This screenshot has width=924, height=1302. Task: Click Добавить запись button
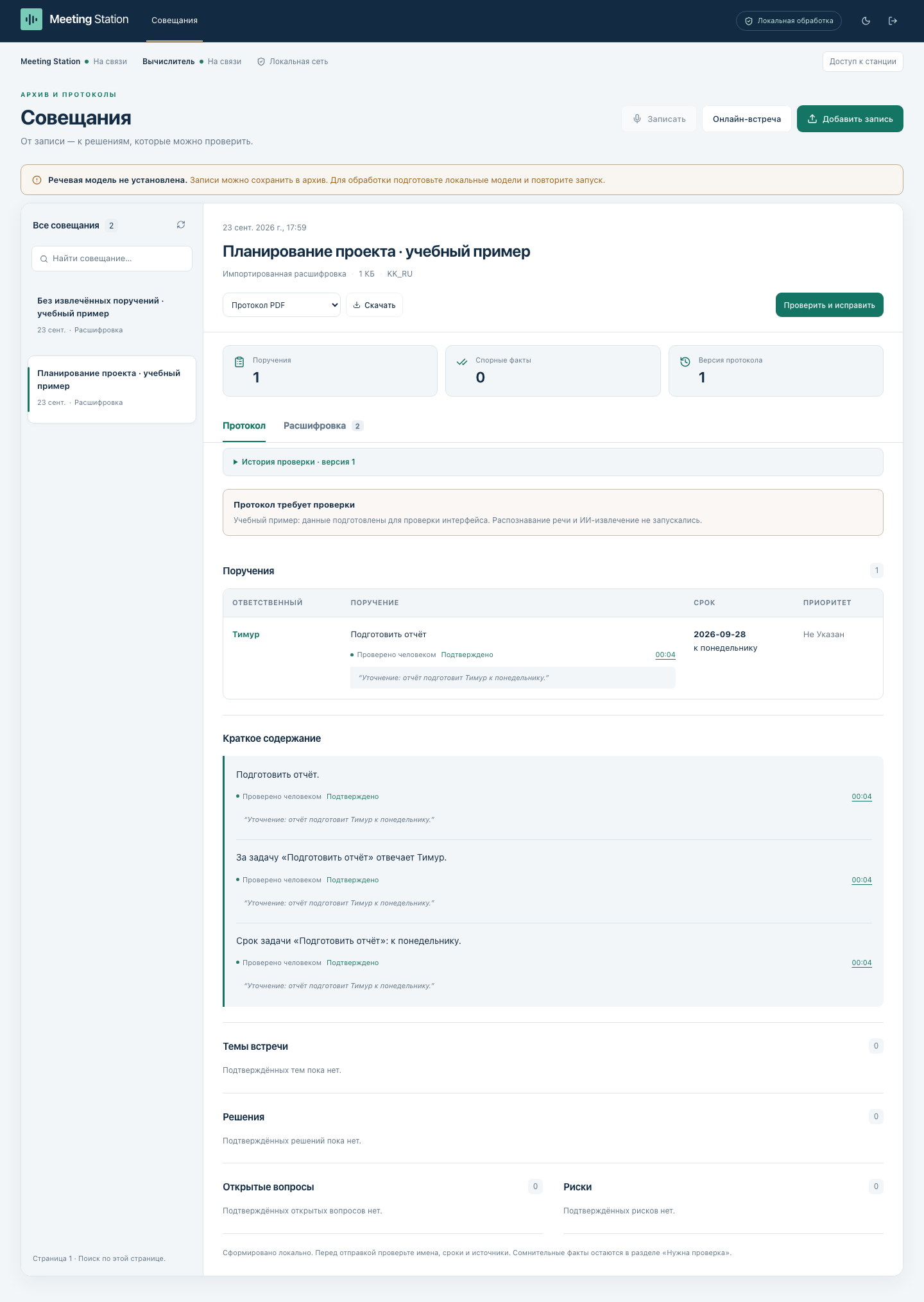click(850, 119)
